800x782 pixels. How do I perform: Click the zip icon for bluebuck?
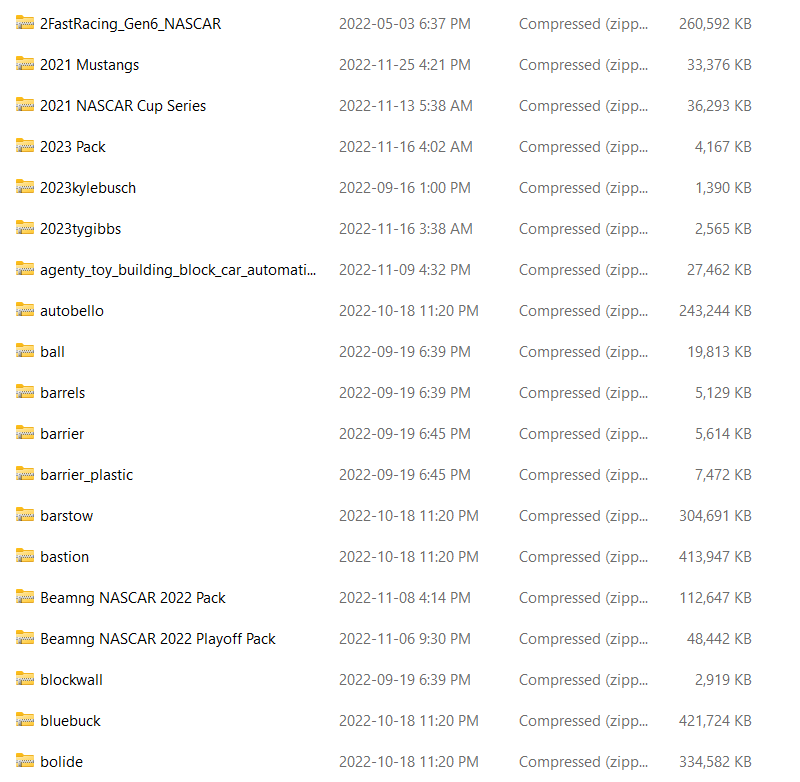tap(24, 720)
